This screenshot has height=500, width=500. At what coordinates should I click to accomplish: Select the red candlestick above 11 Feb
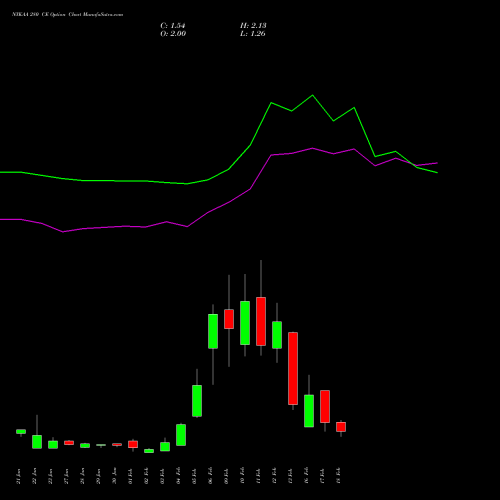(261, 321)
